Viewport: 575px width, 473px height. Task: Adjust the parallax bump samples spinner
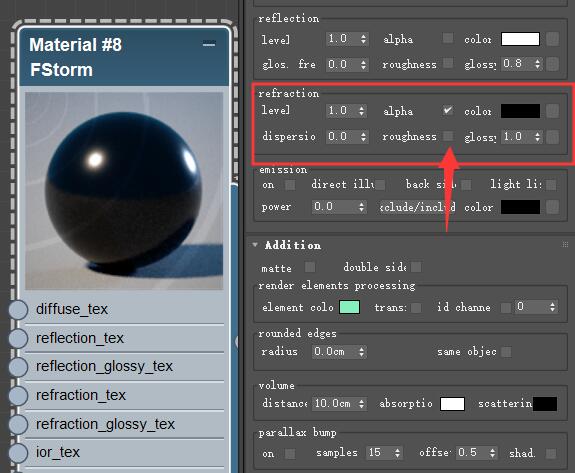(x=398, y=453)
